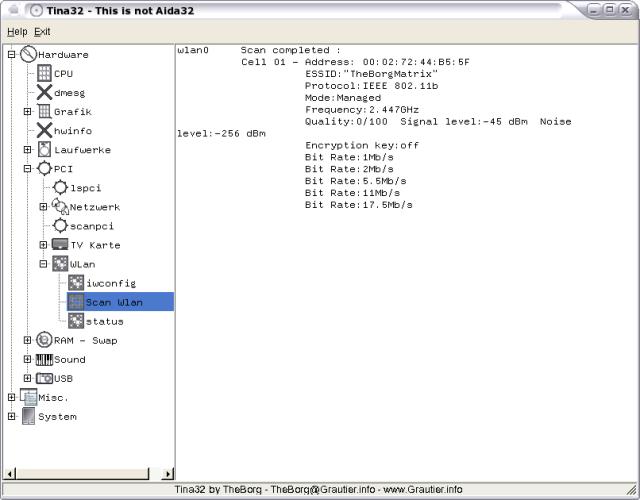The image size is (640, 500).
Task: Click the scanpci gear icon
Action: click(60, 226)
